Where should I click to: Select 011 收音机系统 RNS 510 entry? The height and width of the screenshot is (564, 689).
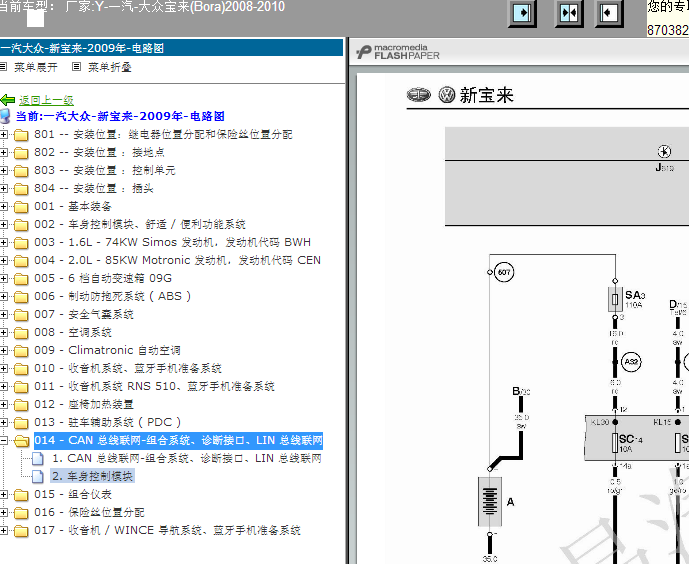[154, 387]
